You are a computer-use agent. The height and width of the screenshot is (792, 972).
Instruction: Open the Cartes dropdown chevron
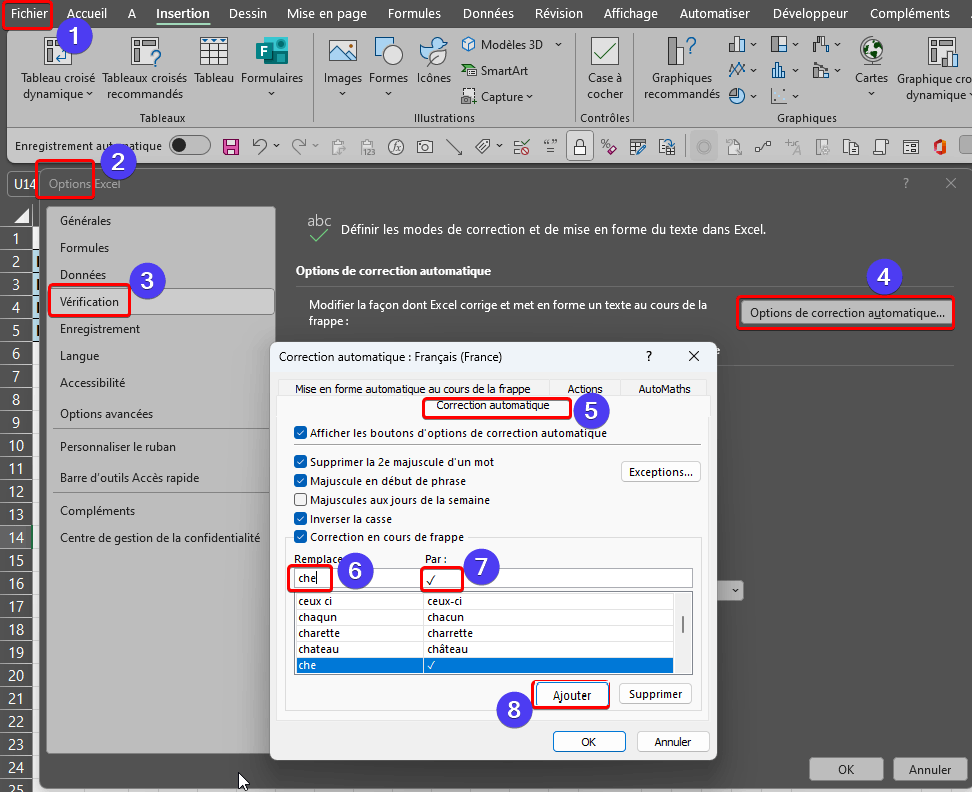[x=871, y=94]
